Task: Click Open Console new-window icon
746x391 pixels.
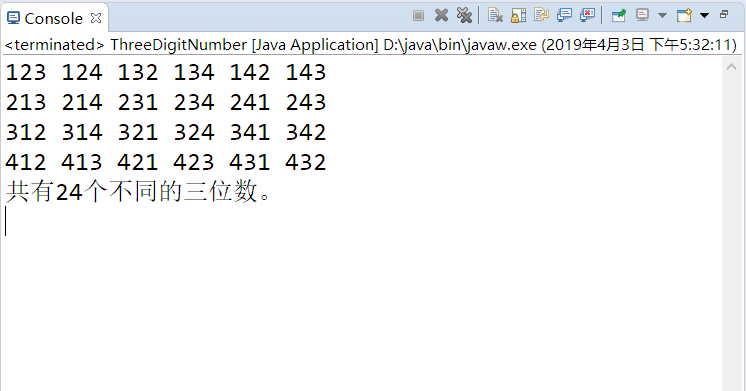Action: 684,16
